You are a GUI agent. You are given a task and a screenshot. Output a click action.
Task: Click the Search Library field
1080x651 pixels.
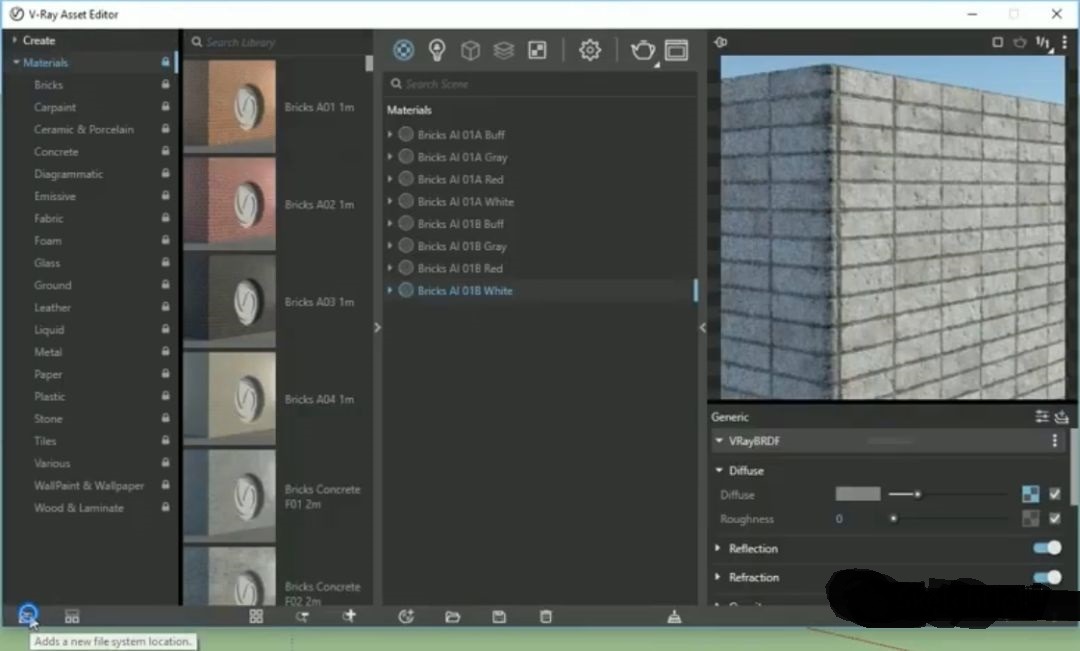pos(277,42)
